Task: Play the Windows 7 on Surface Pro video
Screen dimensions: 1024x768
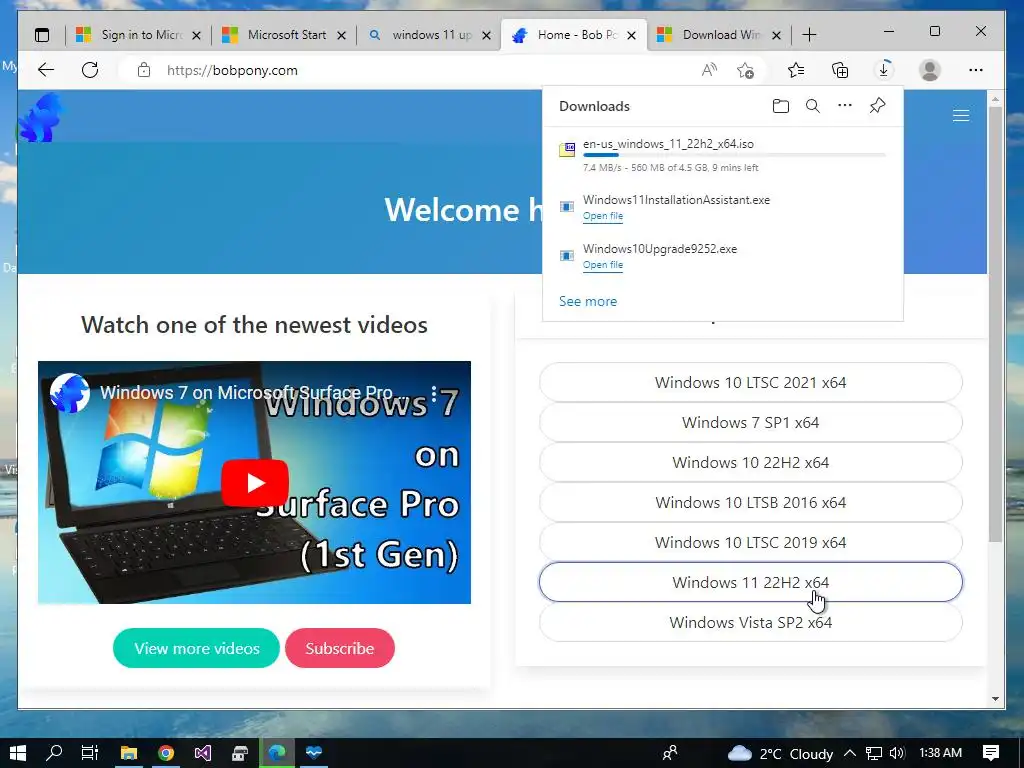Action: tap(255, 483)
